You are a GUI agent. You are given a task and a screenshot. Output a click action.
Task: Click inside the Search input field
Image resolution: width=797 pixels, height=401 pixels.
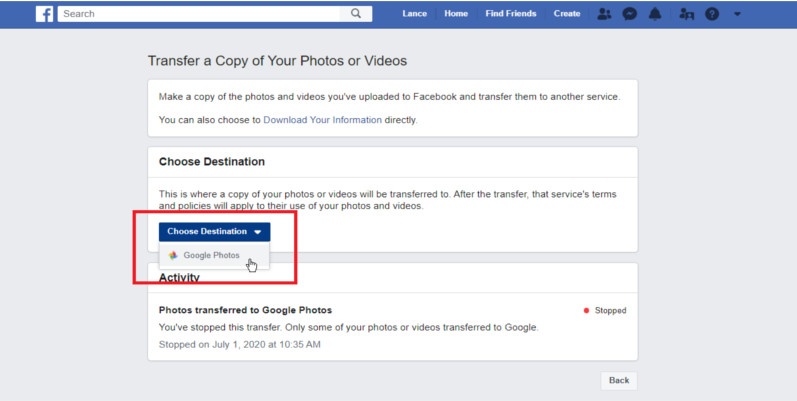pyautogui.click(x=199, y=14)
